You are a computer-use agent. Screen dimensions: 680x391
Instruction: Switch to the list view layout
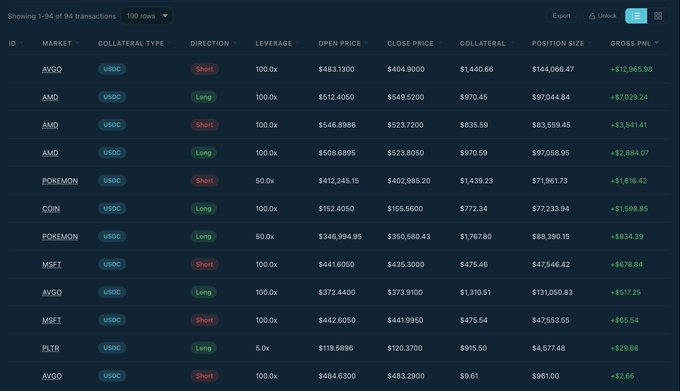pyautogui.click(x=636, y=16)
